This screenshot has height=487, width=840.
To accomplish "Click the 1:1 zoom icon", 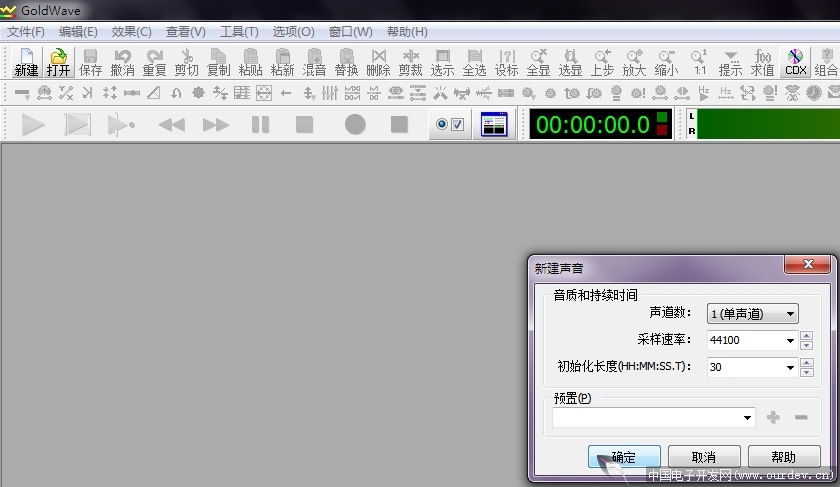I will 699,62.
